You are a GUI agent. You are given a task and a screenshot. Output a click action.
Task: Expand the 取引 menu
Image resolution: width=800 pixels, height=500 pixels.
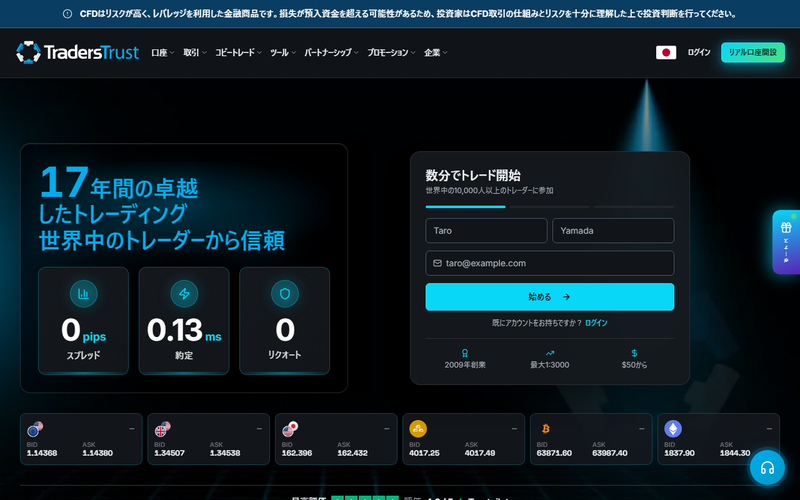[195, 53]
